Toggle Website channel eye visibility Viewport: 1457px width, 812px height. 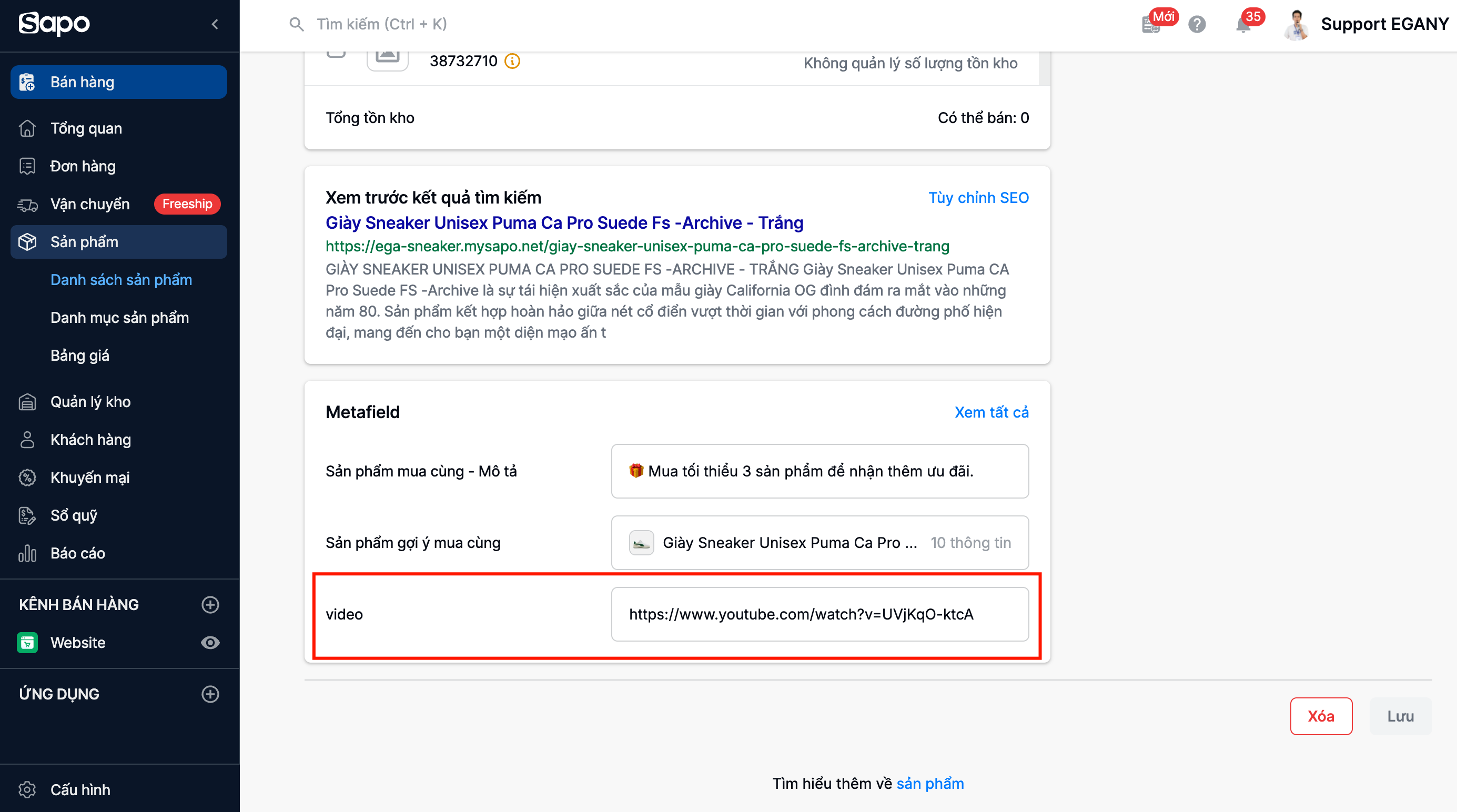pyautogui.click(x=210, y=642)
